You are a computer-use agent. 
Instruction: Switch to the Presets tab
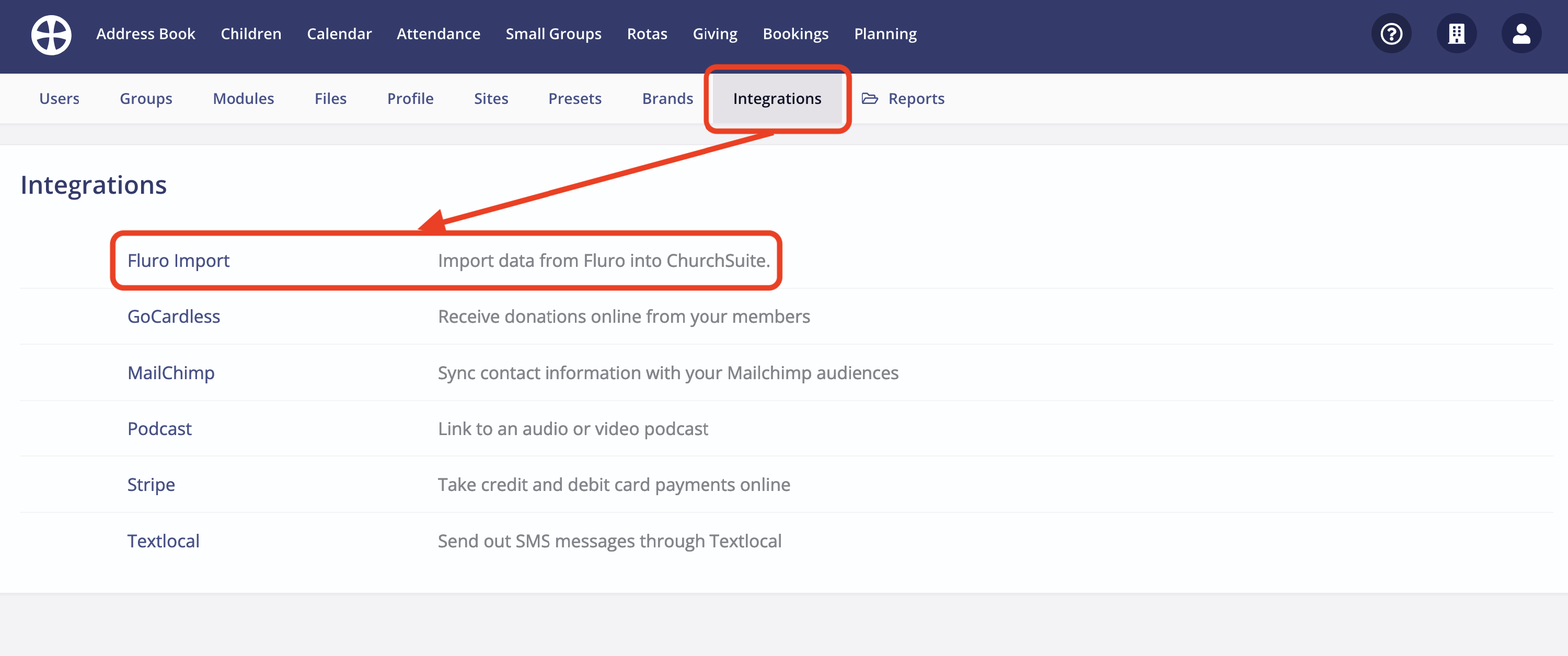point(574,98)
